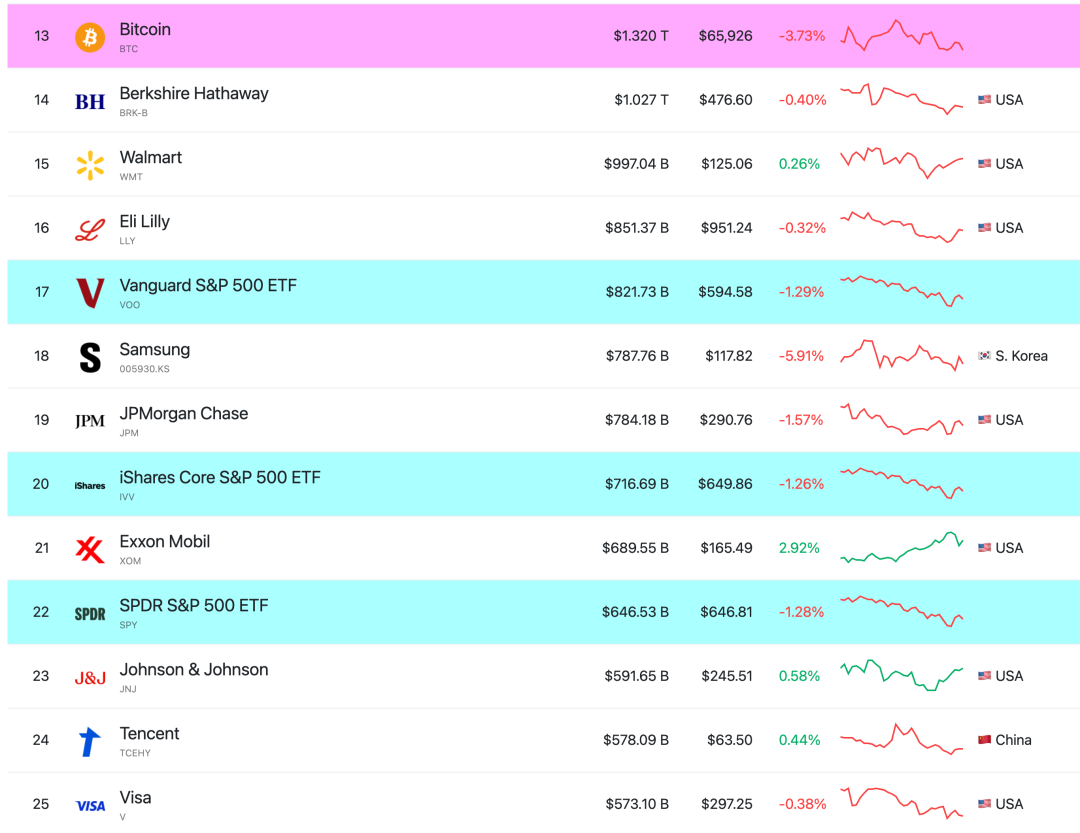Click the Tencent sparkline chart

pyautogui.click(x=902, y=739)
